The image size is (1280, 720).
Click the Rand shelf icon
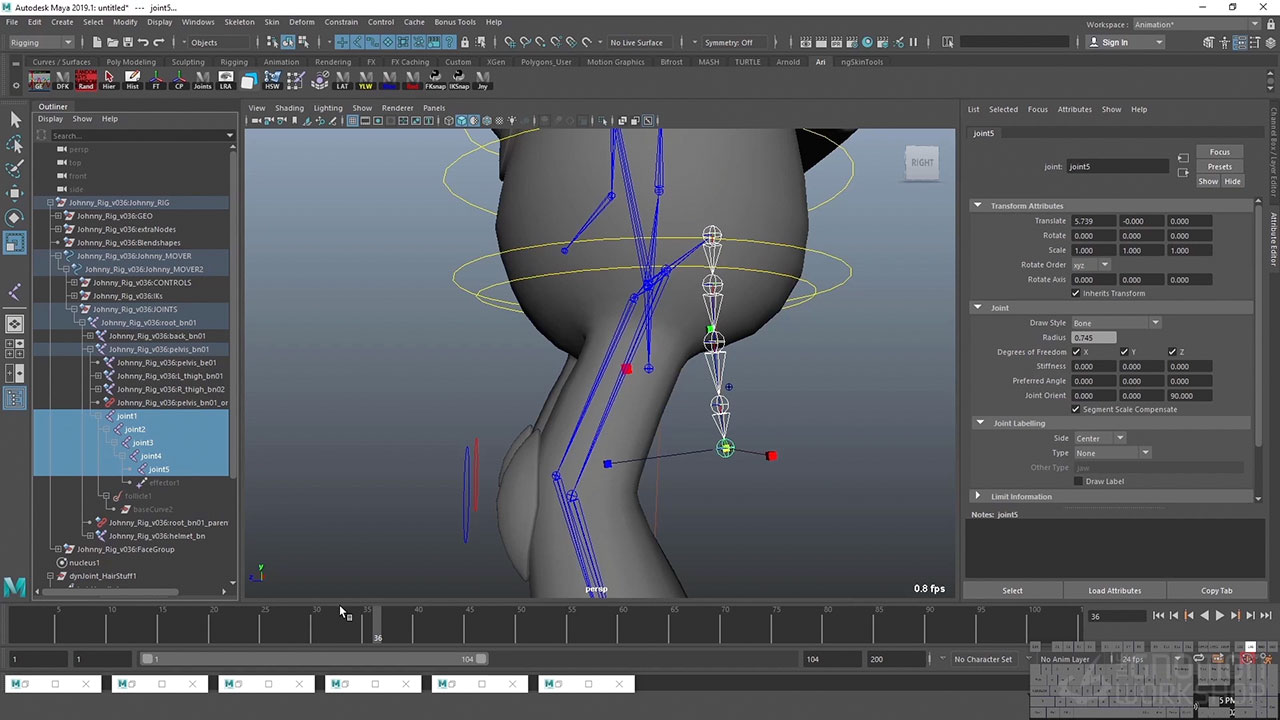click(86, 80)
